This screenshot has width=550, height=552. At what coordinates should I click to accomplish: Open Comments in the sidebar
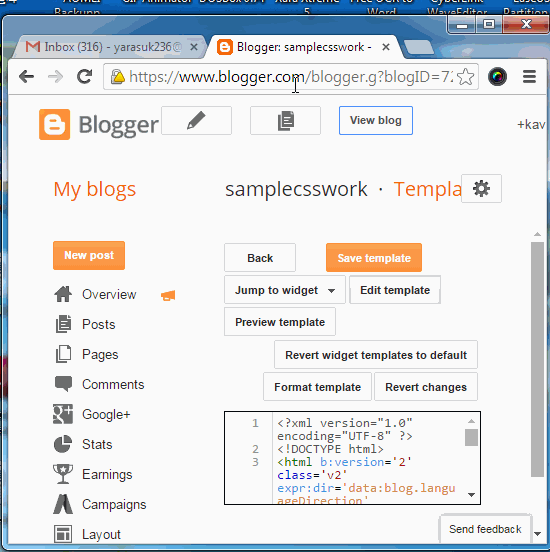(113, 384)
